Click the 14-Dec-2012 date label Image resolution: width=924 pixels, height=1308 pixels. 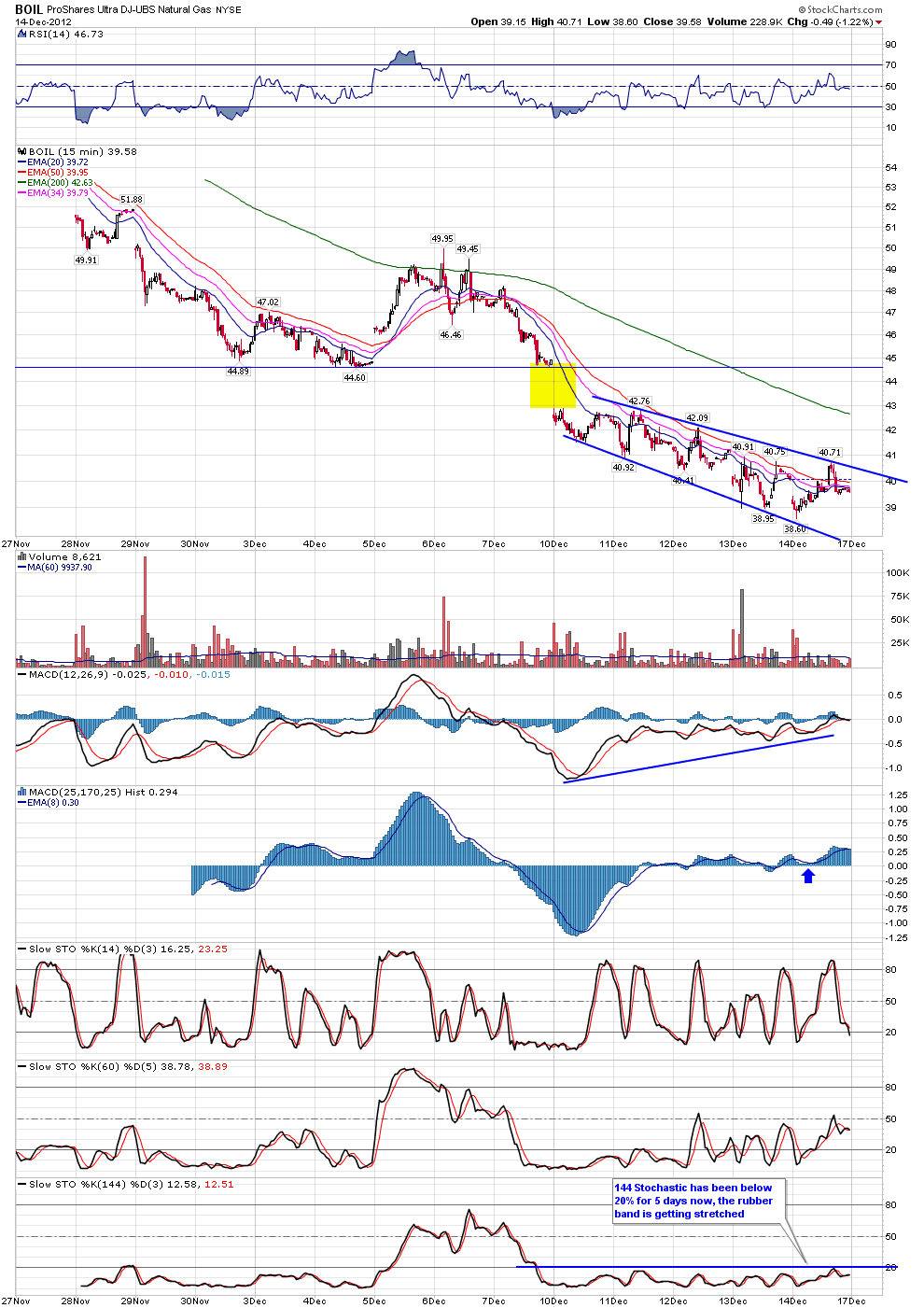(x=42, y=21)
